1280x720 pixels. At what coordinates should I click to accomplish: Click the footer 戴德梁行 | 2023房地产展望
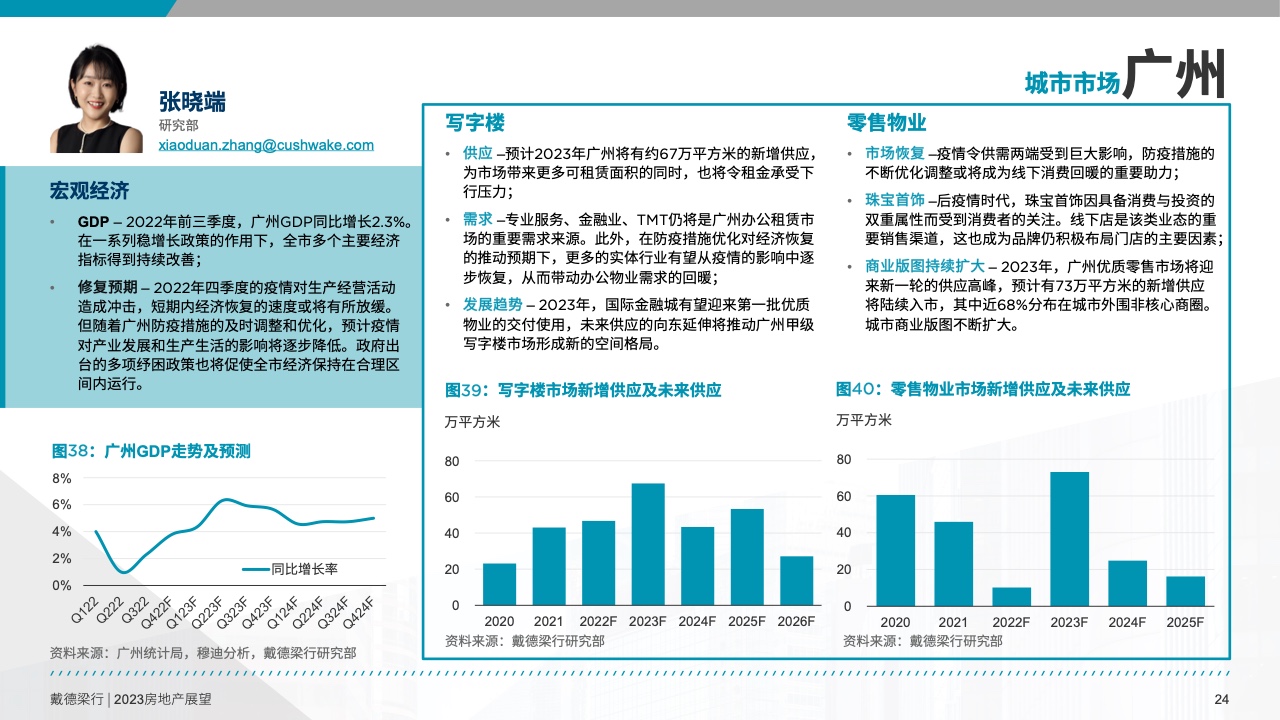click(x=131, y=699)
